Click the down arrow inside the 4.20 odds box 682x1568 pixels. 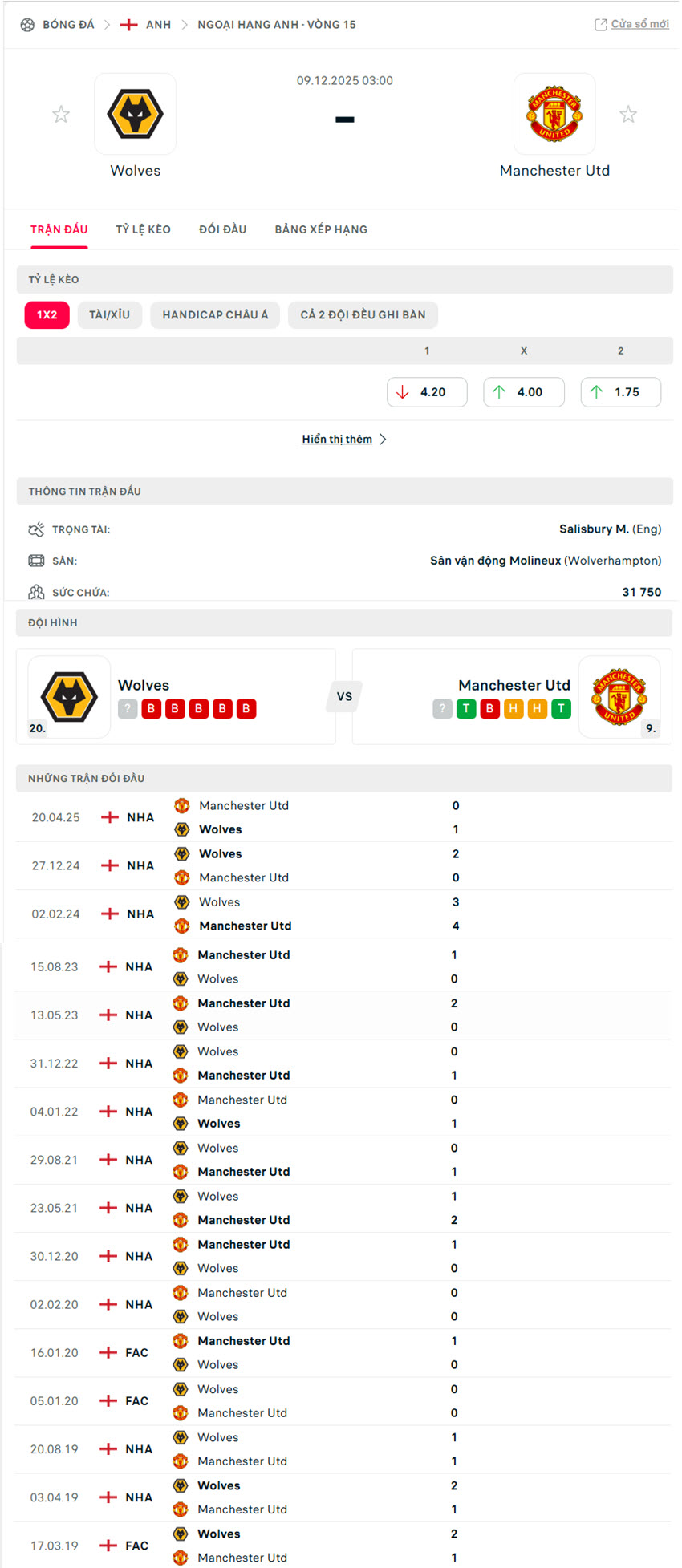pyautogui.click(x=401, y=392)
